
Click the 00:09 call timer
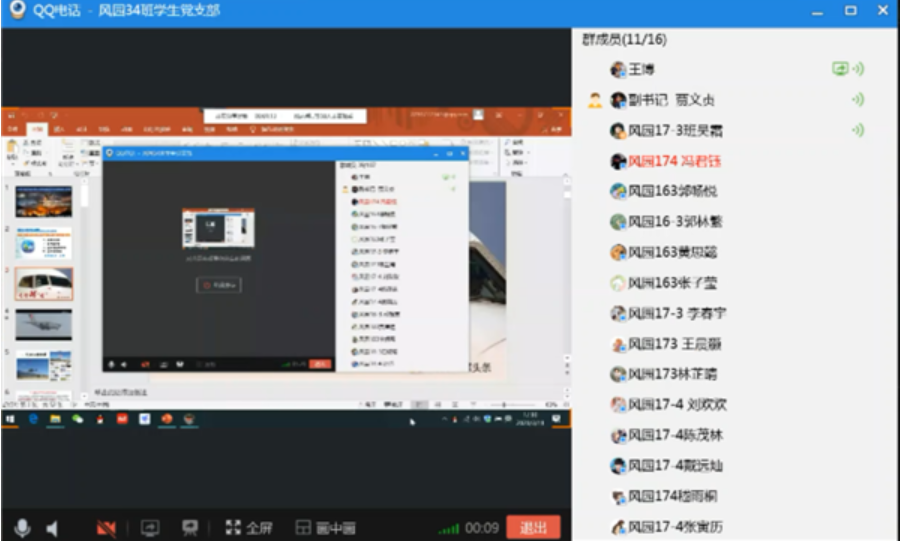click(482, 528)
